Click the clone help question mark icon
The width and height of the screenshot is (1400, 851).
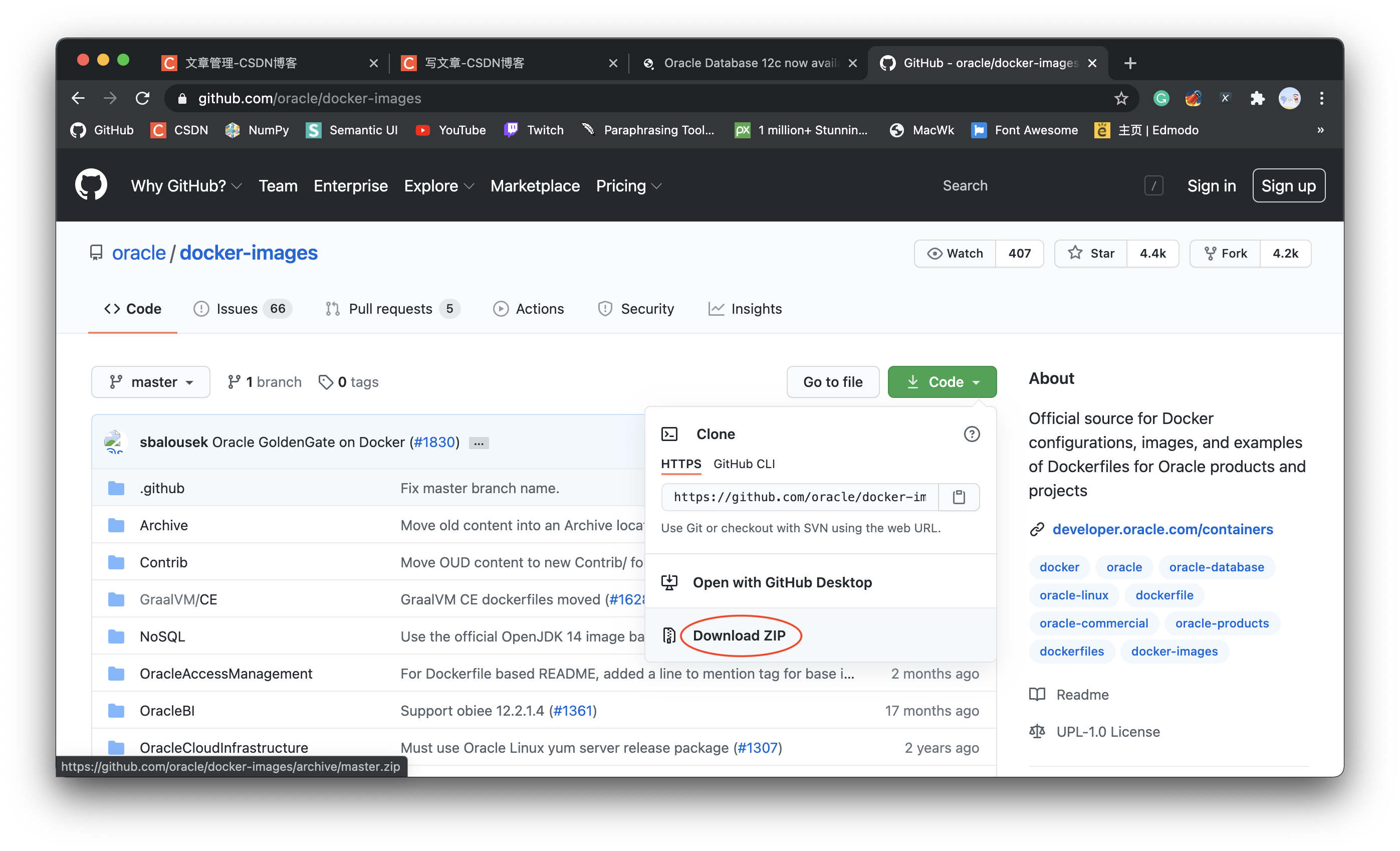(x=972, y=435)
